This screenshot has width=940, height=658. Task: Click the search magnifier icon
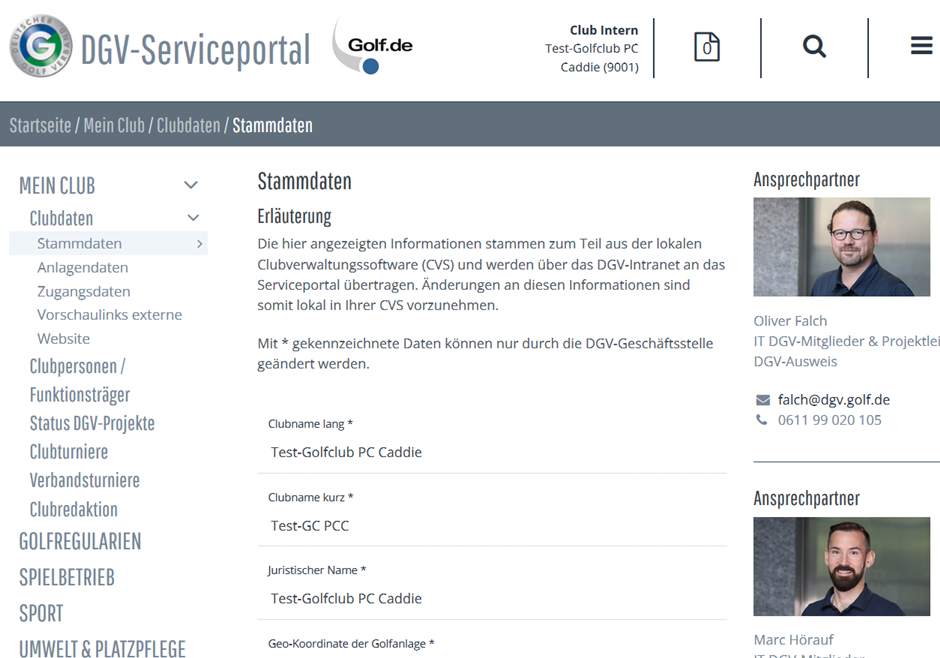pos(814,46)
